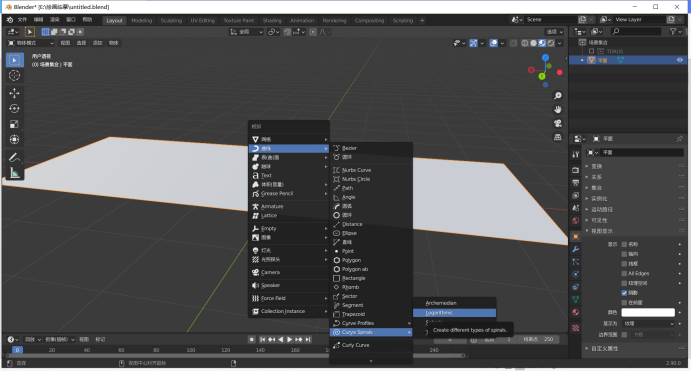
Task: Open the viewport shading options dropdown
Action: (x=560, y=43)
